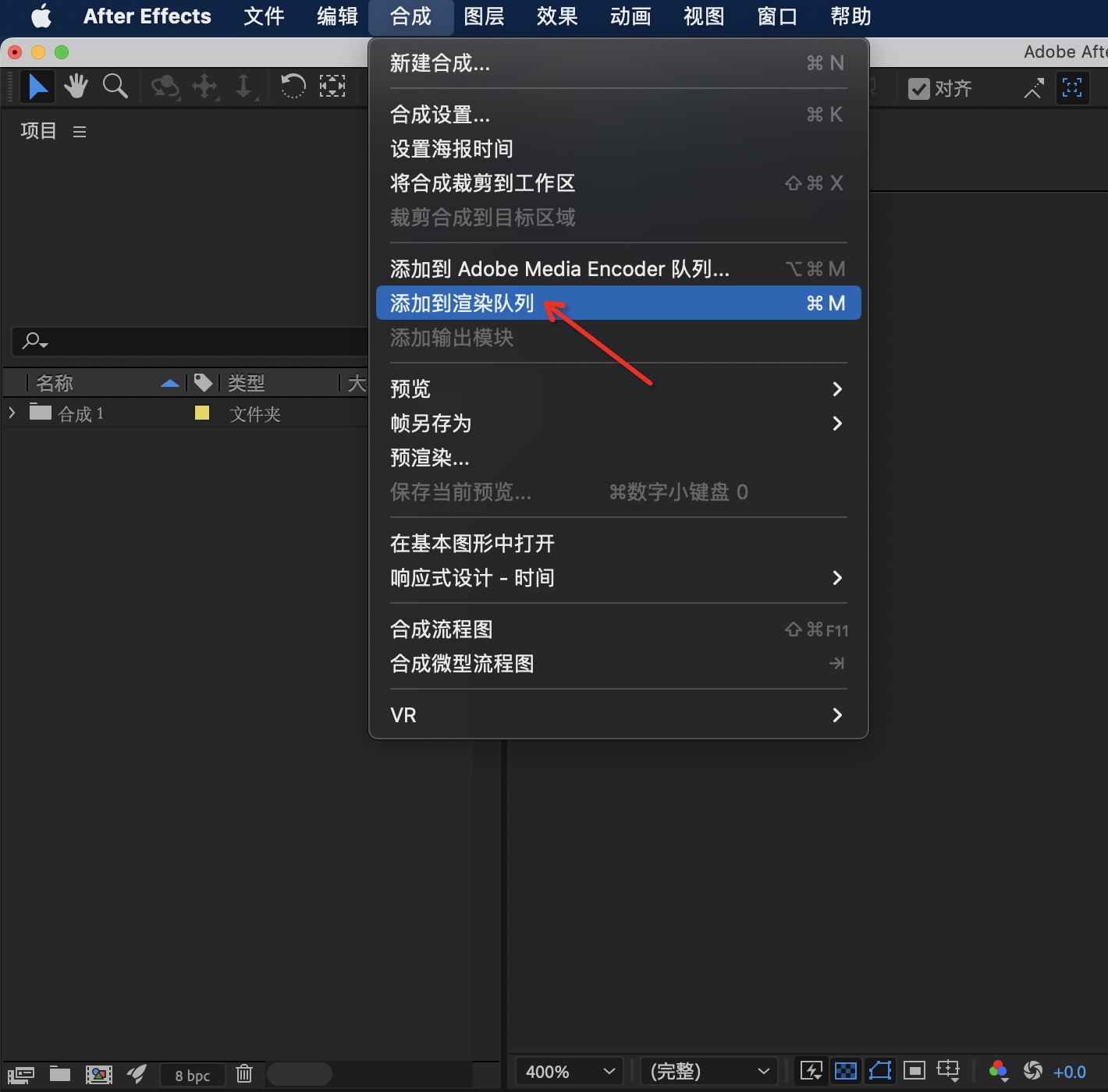Open 合成设置... from the menu
The image size is (1108, 1092).
tap(618, 114)
